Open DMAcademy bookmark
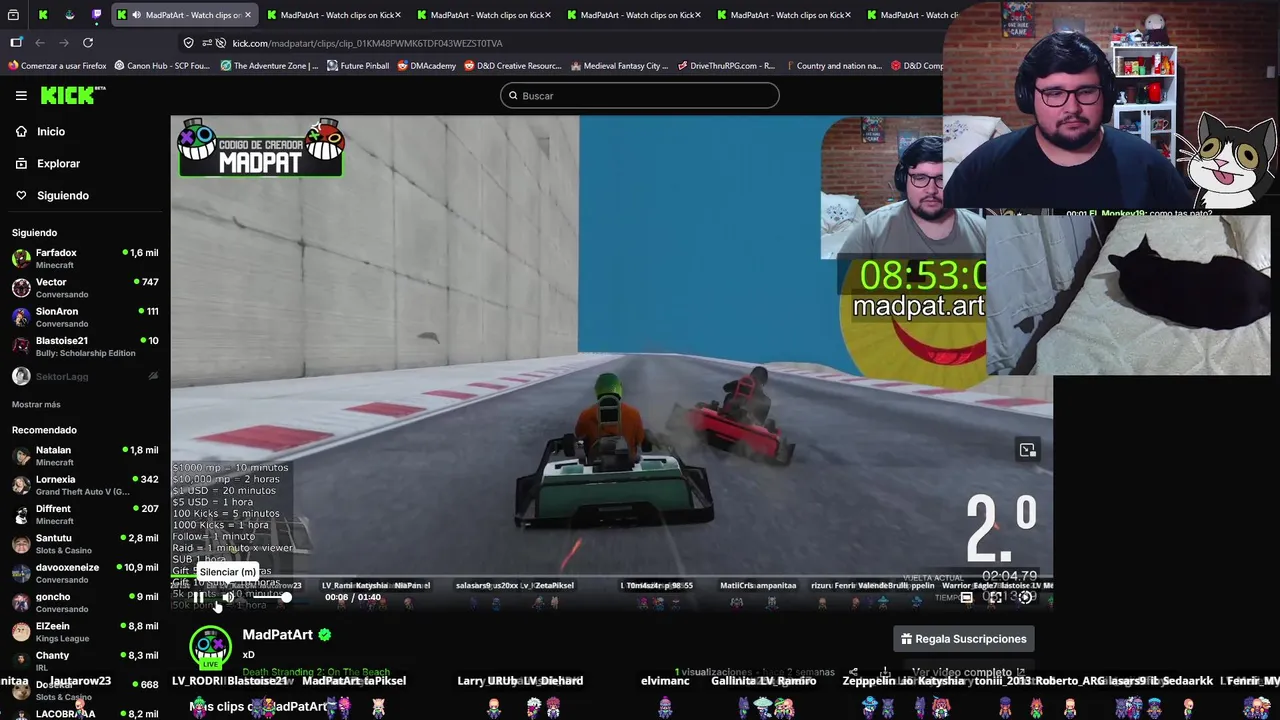This screenshot has width=1280, height=720. pyautogui.click(x=426, y=66)
